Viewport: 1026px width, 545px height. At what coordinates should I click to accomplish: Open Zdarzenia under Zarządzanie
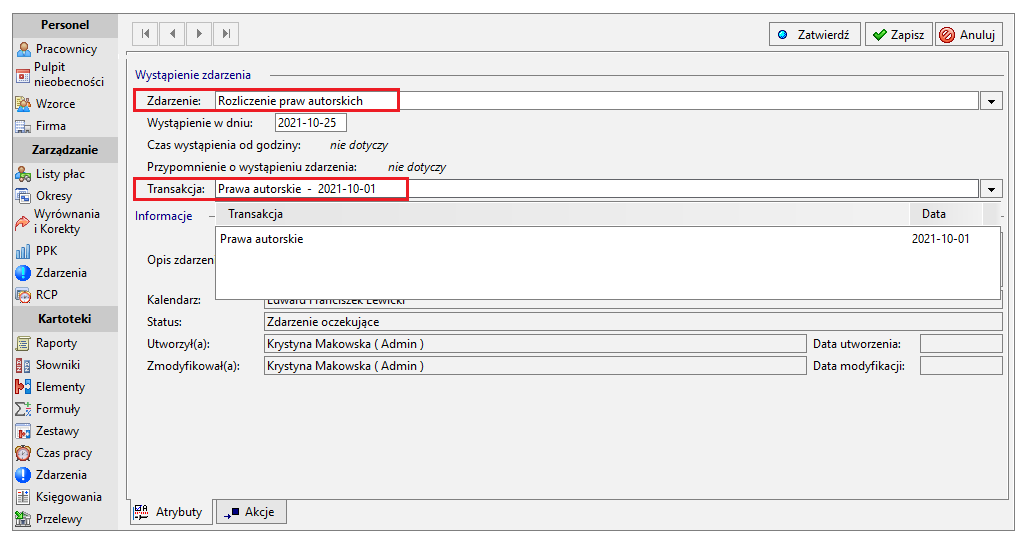(x=51, y=273)
